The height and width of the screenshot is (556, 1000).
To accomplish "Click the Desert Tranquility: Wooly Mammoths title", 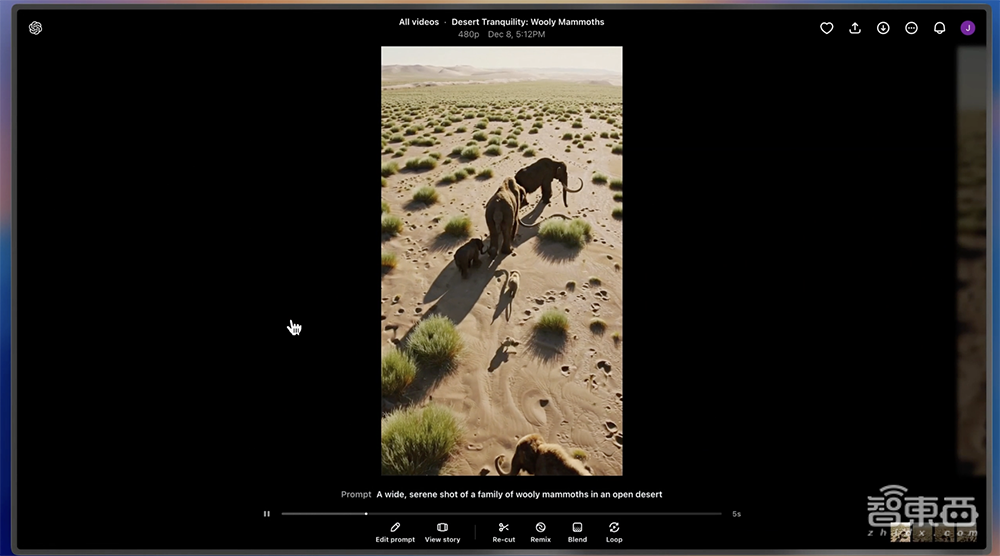I will pyautogui.click(x=527, y=22).
